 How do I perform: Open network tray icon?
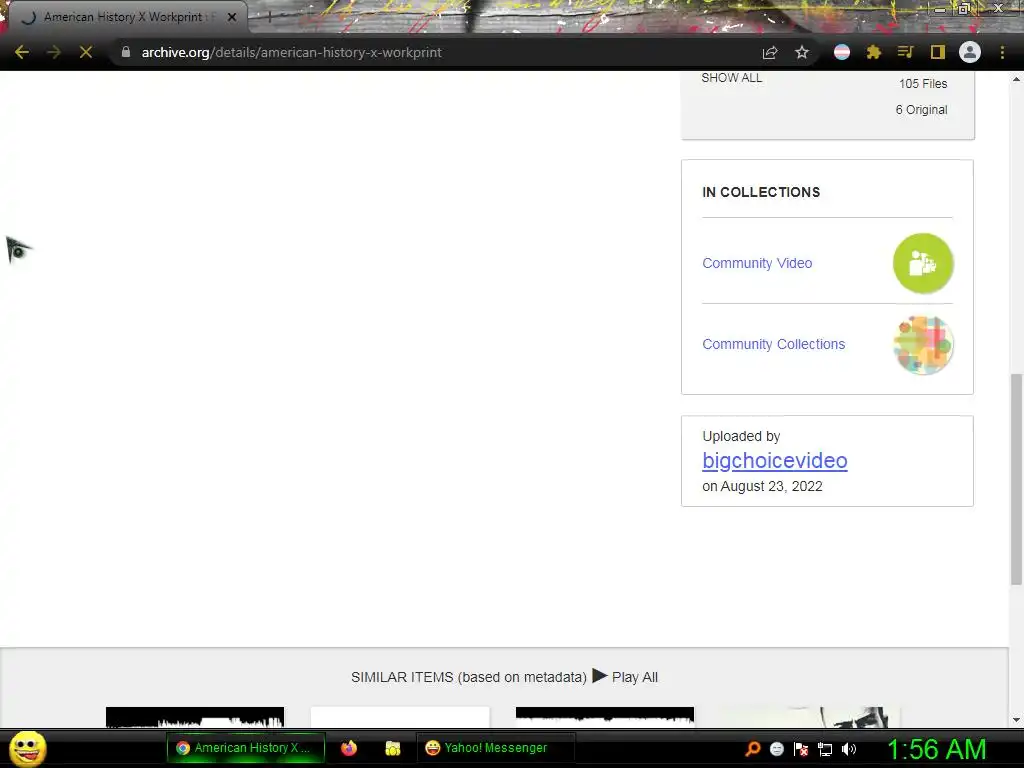pos(825,749)
